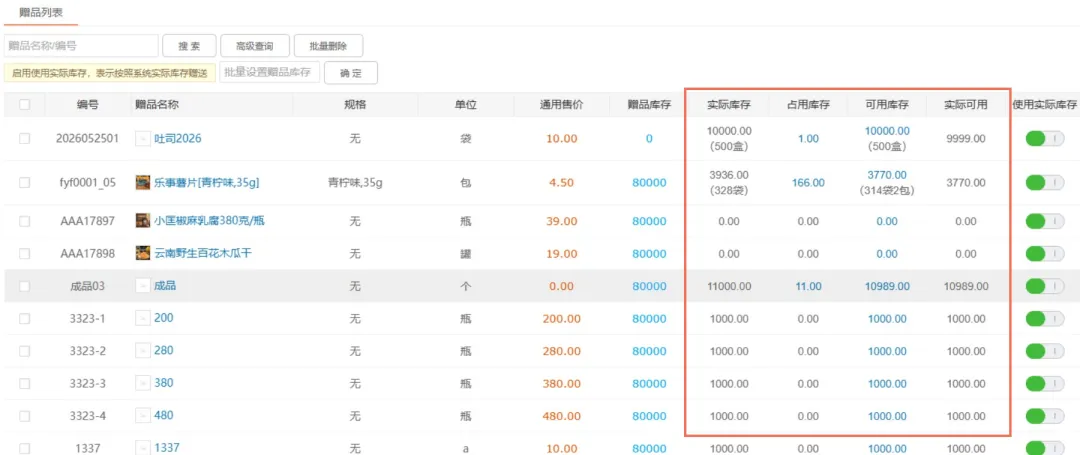
Task: Click the 搜索 button
Action: pyautogui.click(x=189, y=46)
